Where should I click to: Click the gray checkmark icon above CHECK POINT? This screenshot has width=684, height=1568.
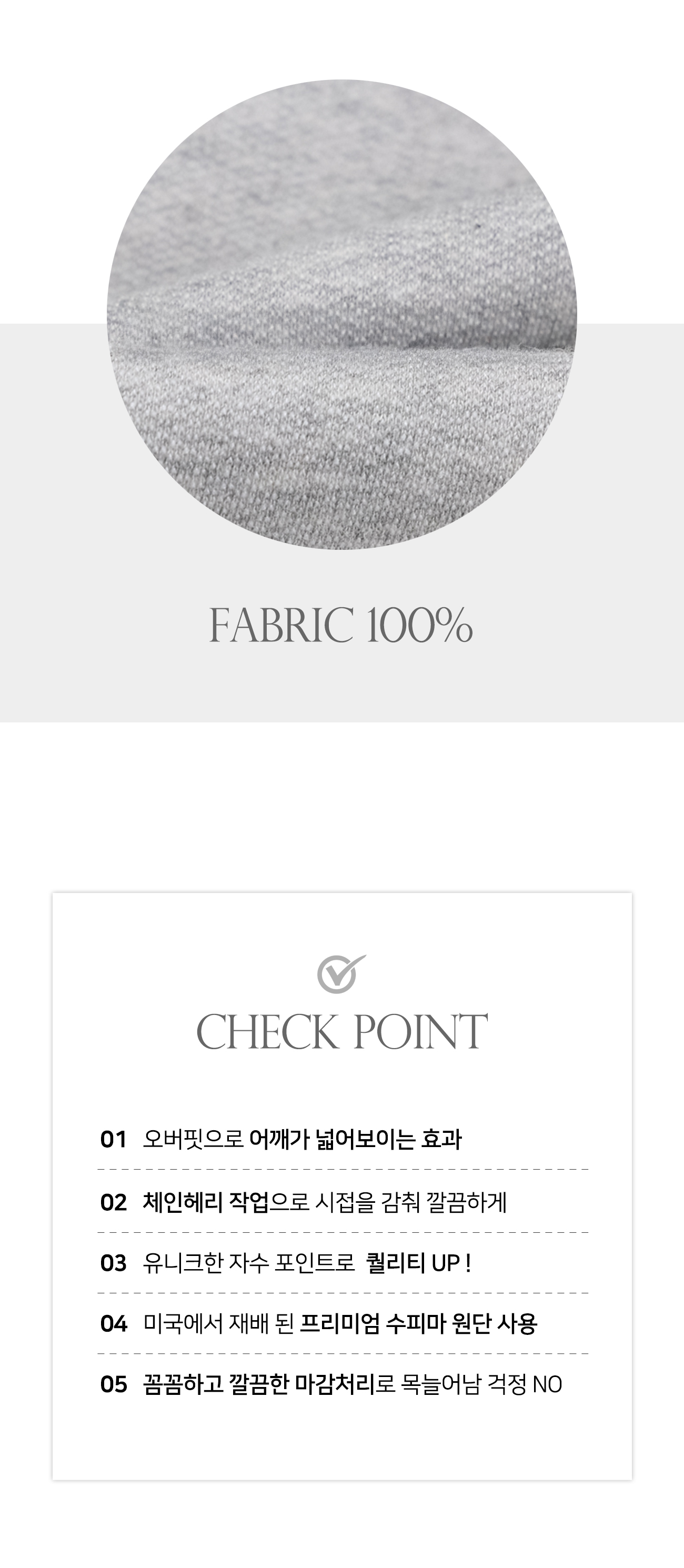(341, 974)
